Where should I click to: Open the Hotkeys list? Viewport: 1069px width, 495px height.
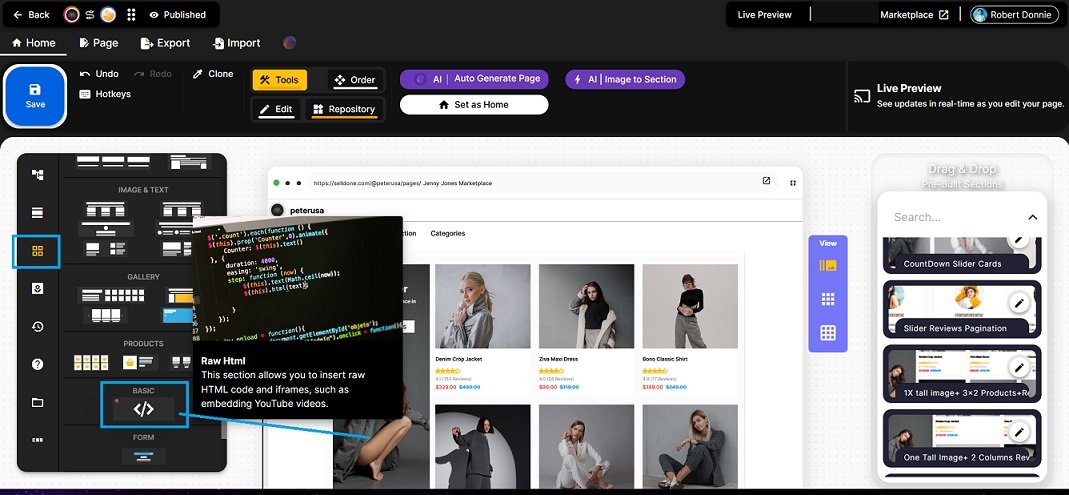pos(104,94)
